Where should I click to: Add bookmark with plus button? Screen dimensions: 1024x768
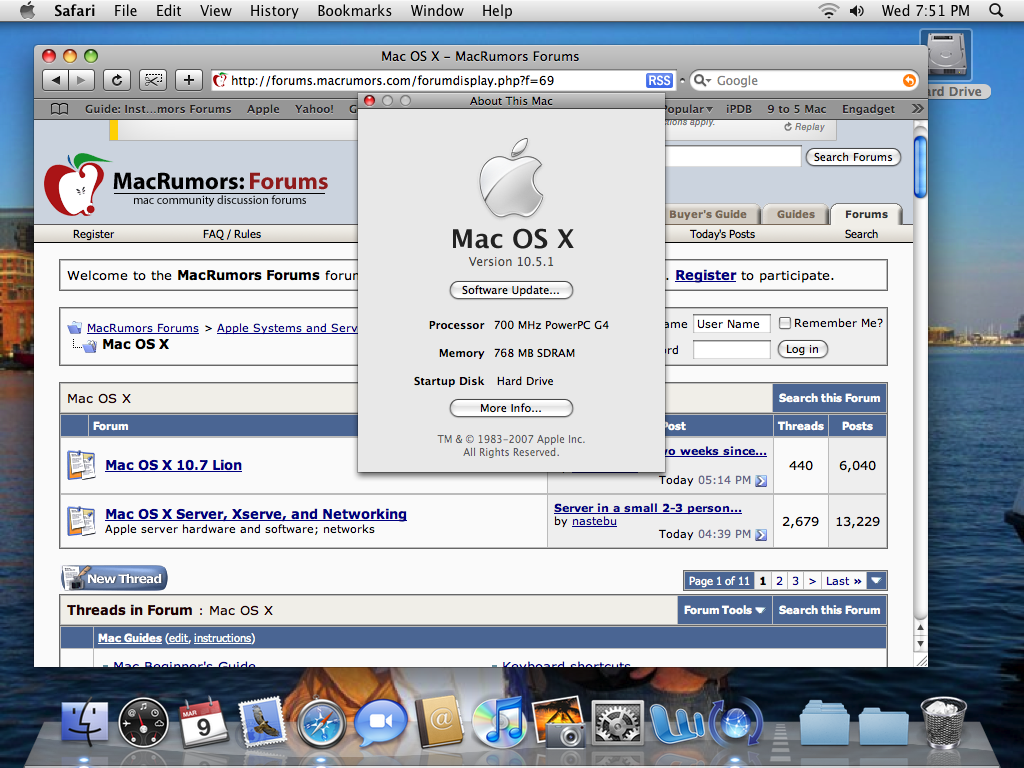pos(189,80)
